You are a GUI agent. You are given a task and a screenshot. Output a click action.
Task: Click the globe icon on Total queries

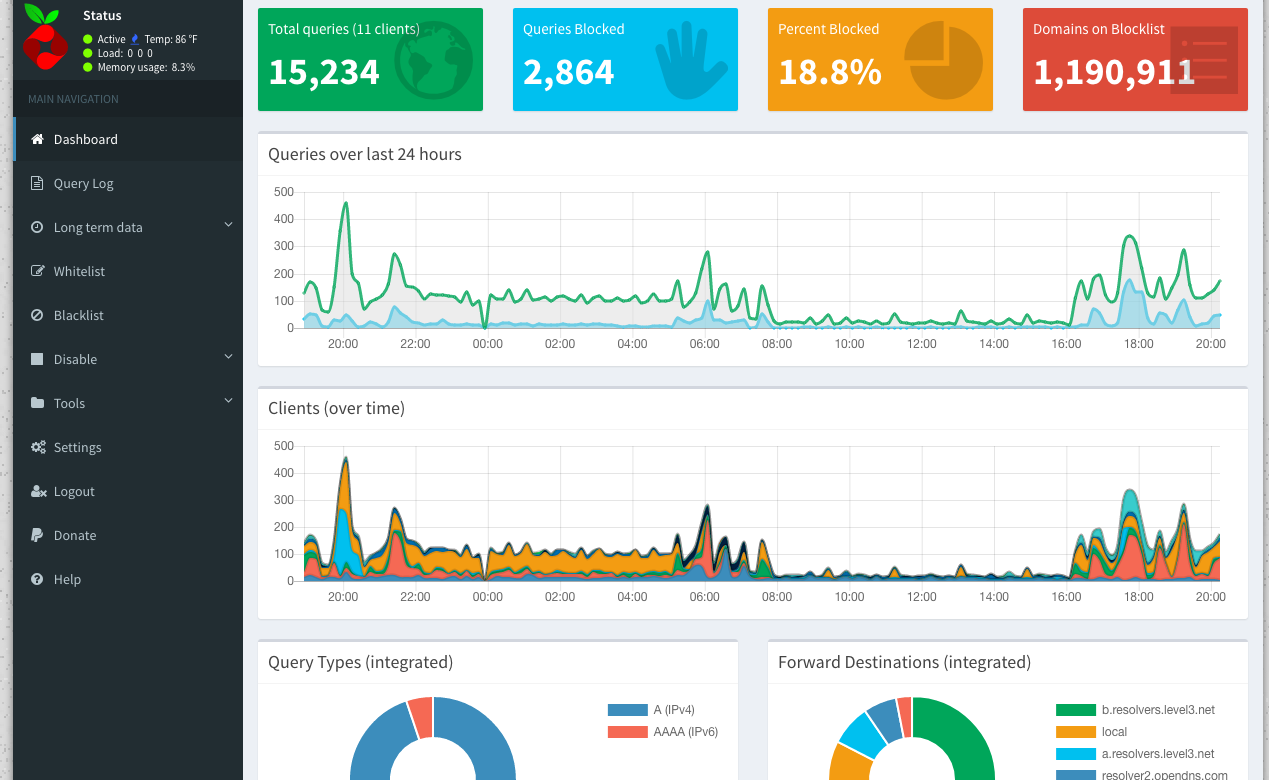click(x=434, y=60)
